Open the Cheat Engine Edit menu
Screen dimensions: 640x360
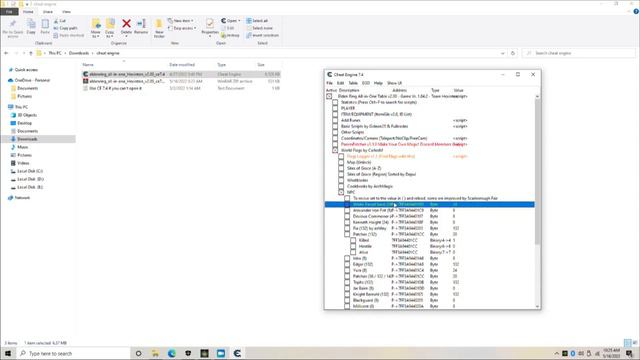pyautogui.click(x=340, y=83)
